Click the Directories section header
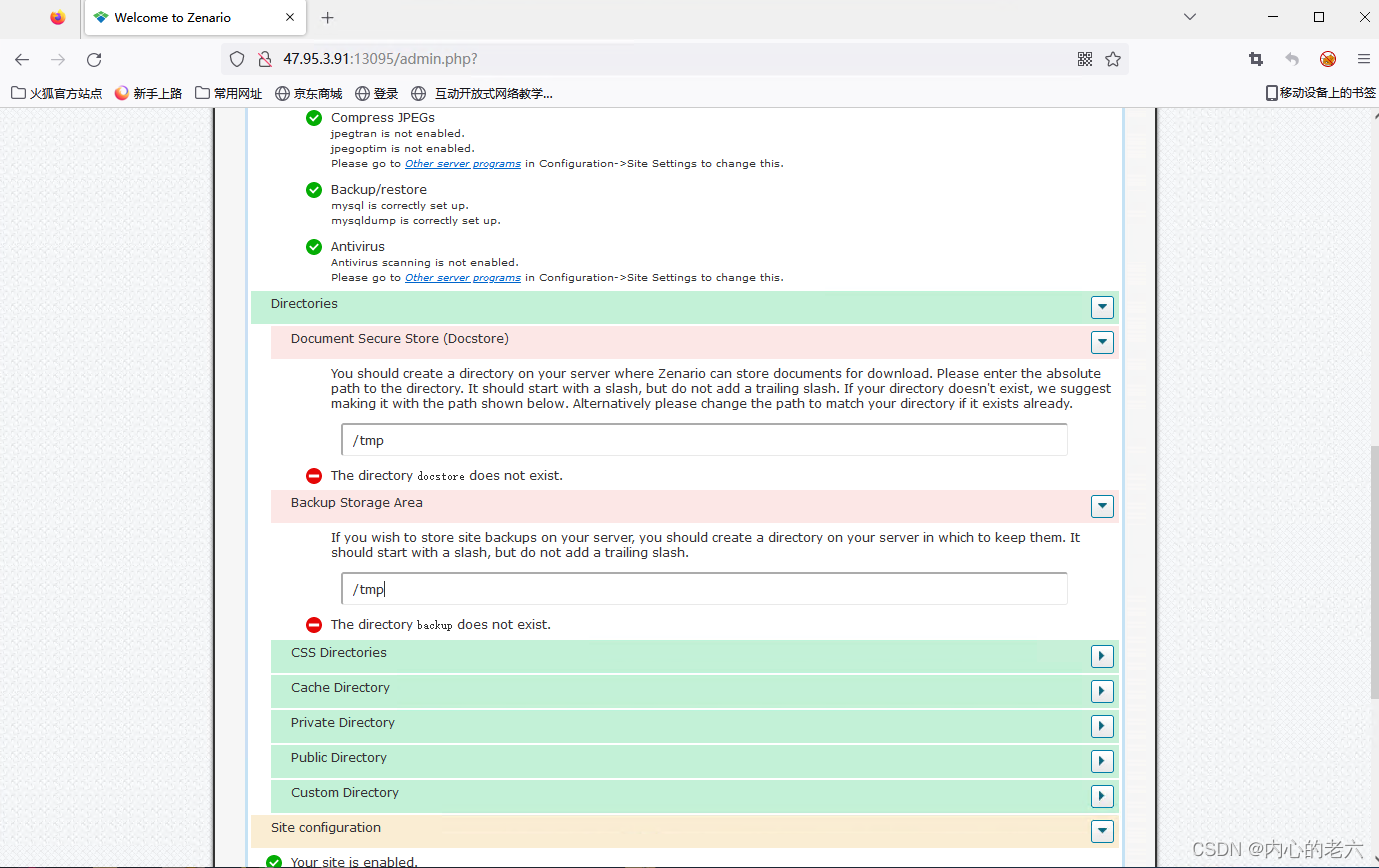The image size is (1379, 868). pos(684,307)
